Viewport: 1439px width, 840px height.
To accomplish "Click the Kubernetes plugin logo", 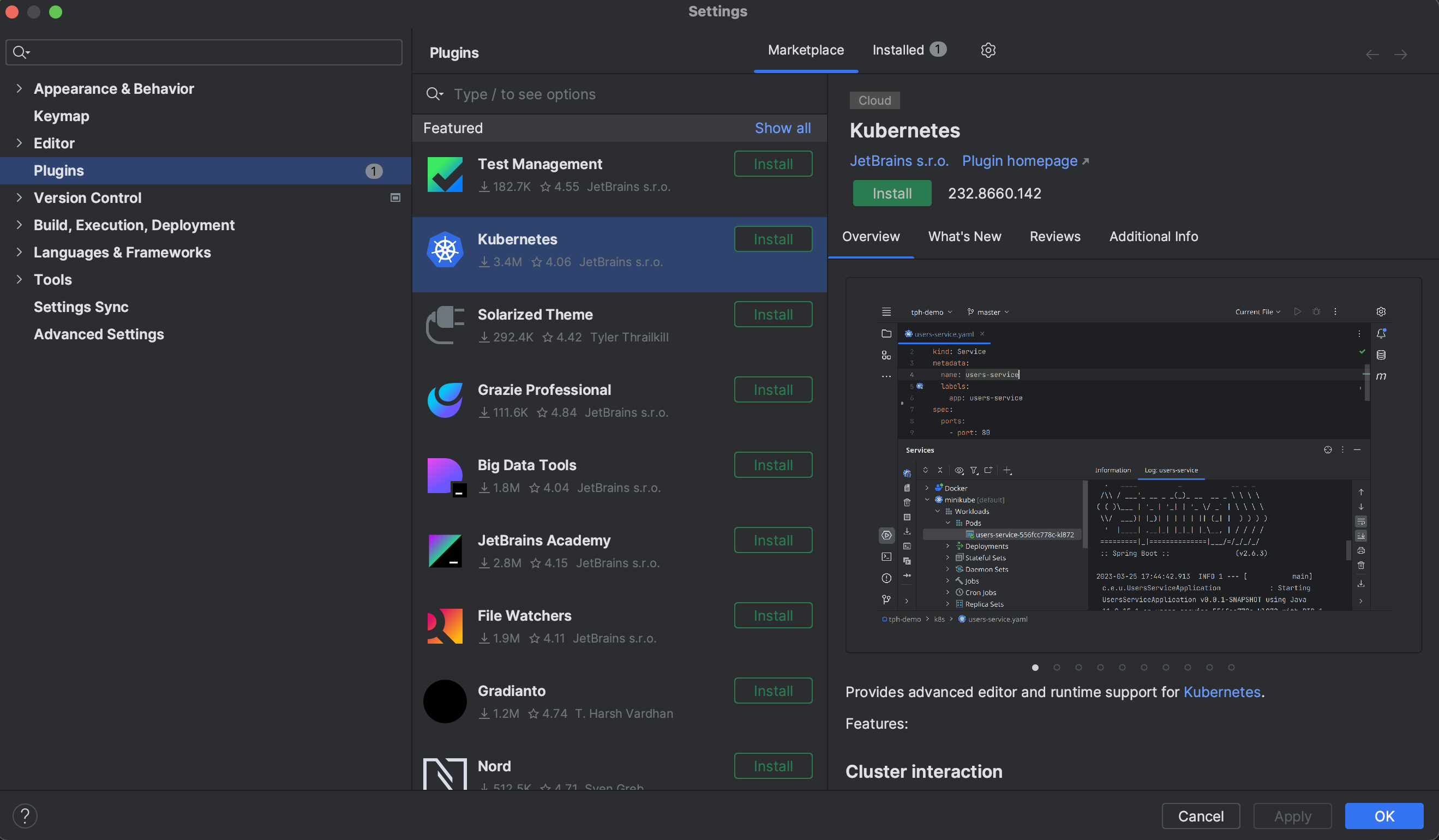I will (445, 249).
